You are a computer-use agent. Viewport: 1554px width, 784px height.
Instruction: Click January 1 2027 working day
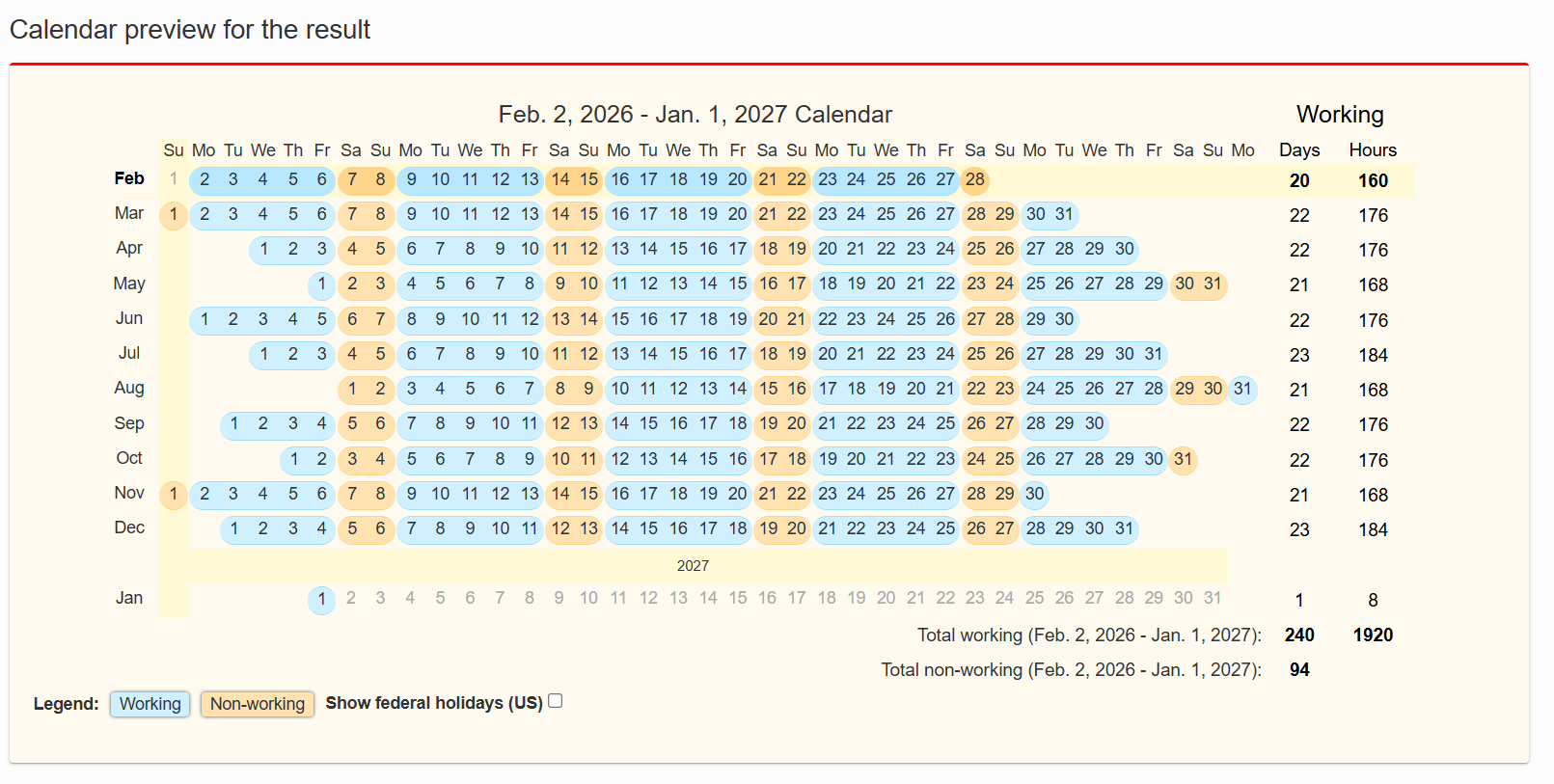click(x=322, y=599)
